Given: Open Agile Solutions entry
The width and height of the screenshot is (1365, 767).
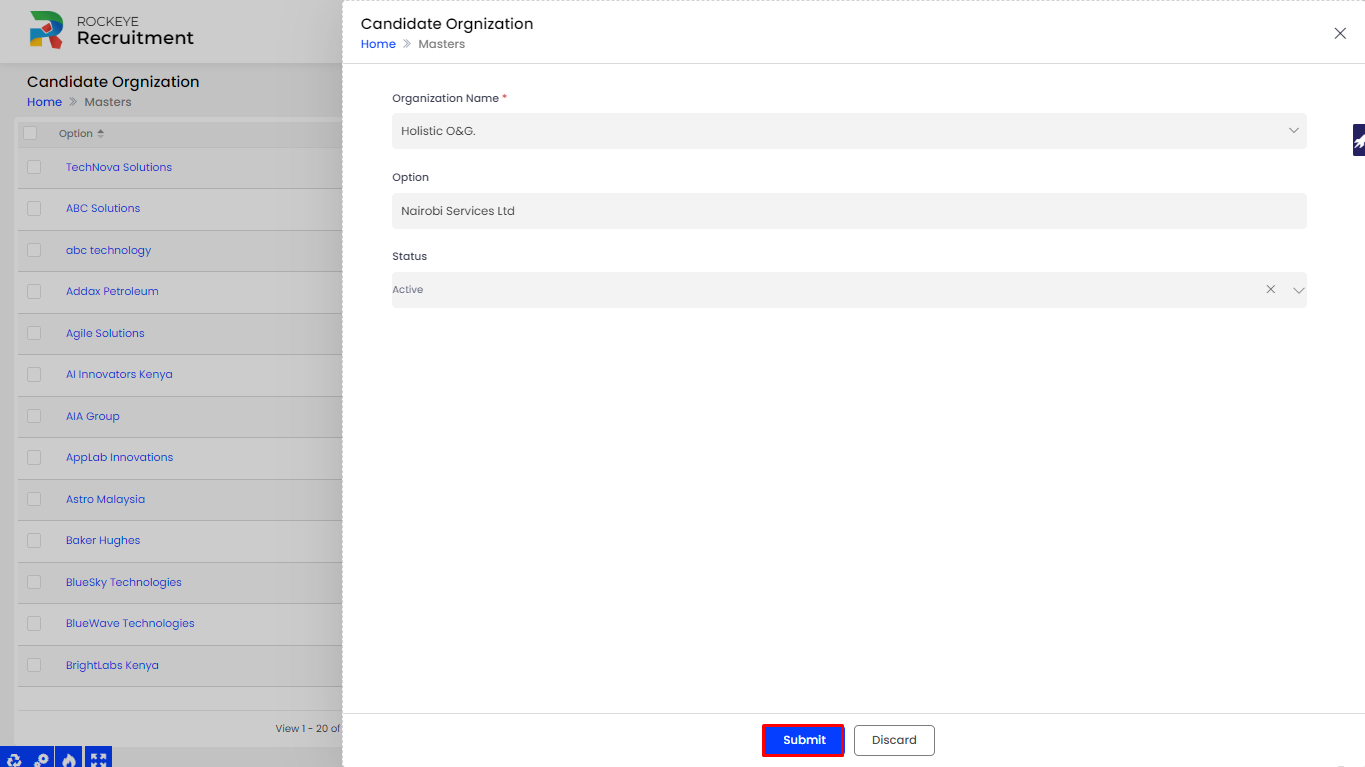Looking at the screenshot, I should [x=105, y=333].
